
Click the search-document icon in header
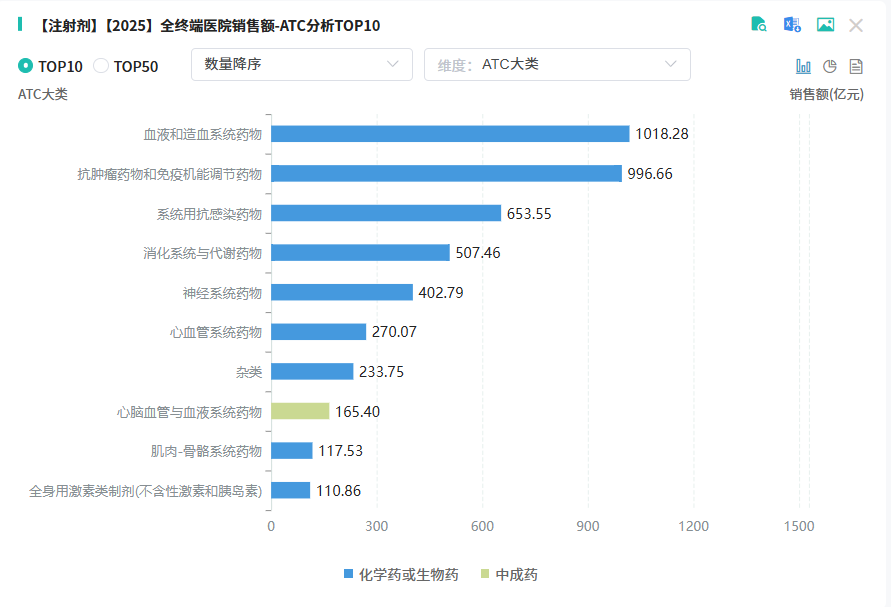759,24
